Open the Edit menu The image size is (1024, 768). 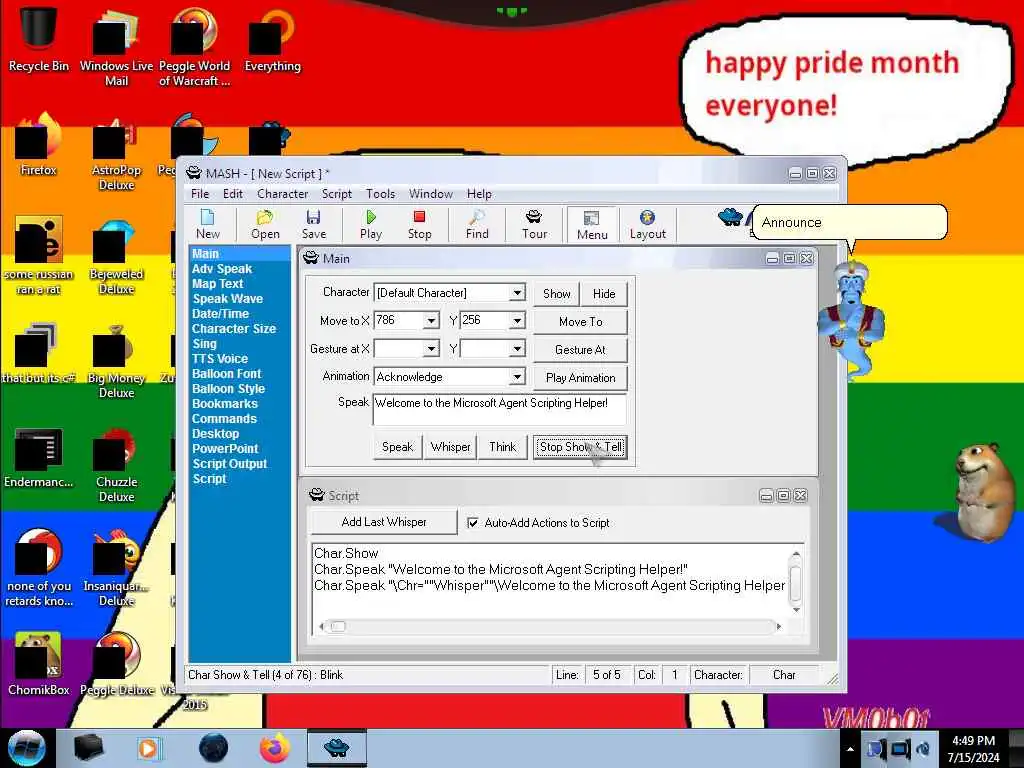[x=232, y=194]
